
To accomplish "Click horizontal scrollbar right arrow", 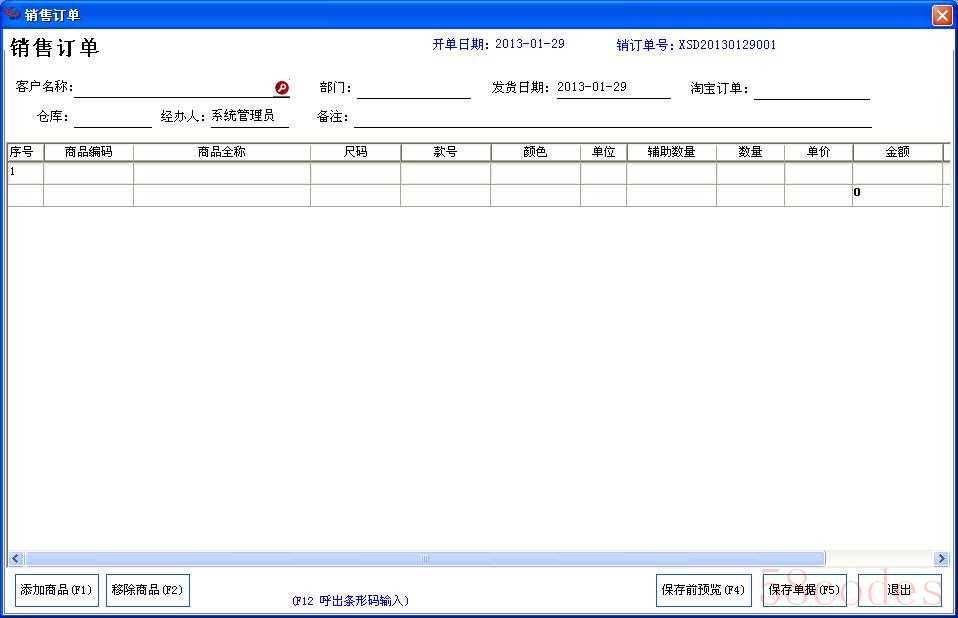I will (941, 559).
